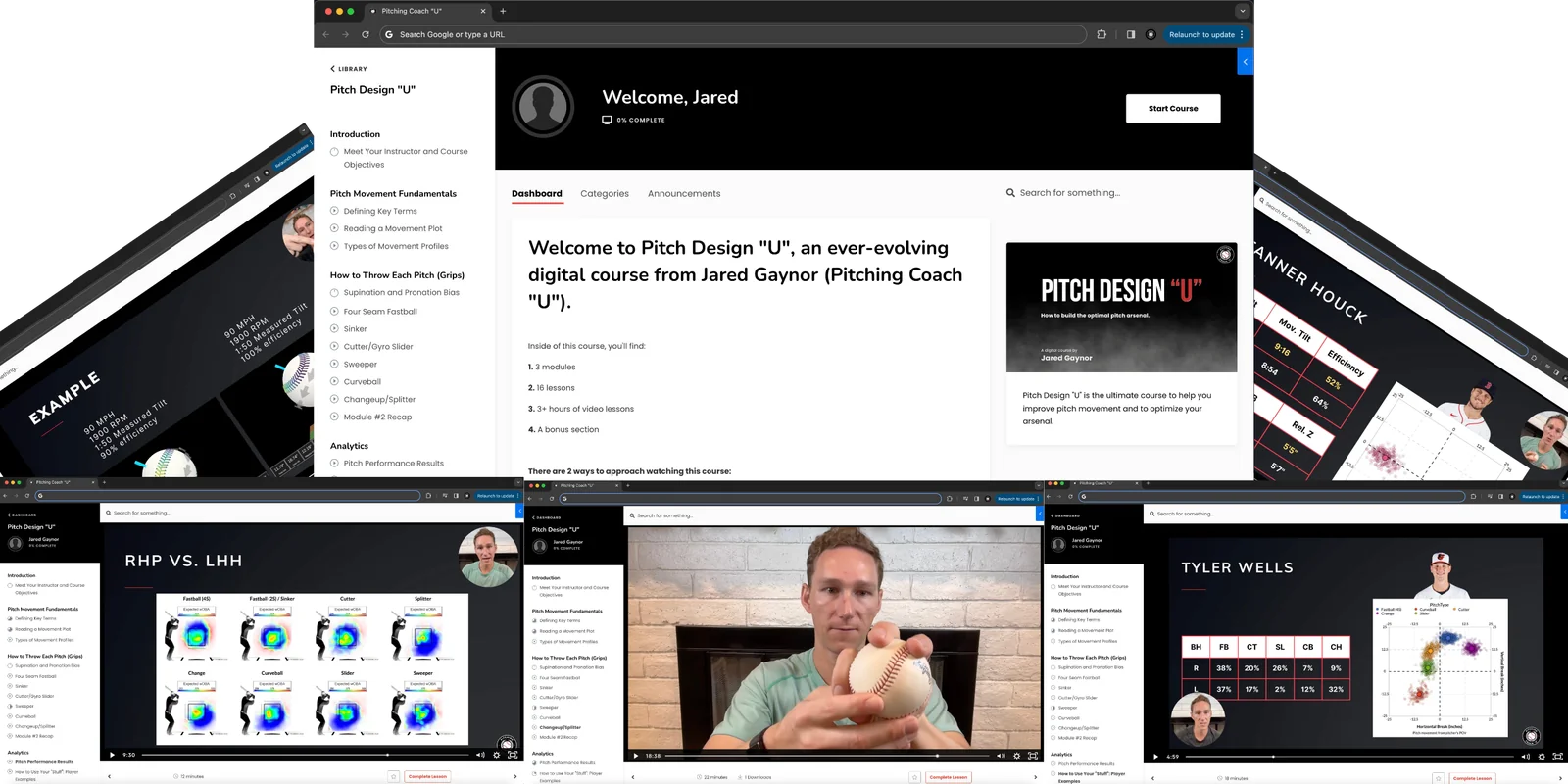
Task: Open tab search dropdown arrow in main window
Action: pos(1242,11)
